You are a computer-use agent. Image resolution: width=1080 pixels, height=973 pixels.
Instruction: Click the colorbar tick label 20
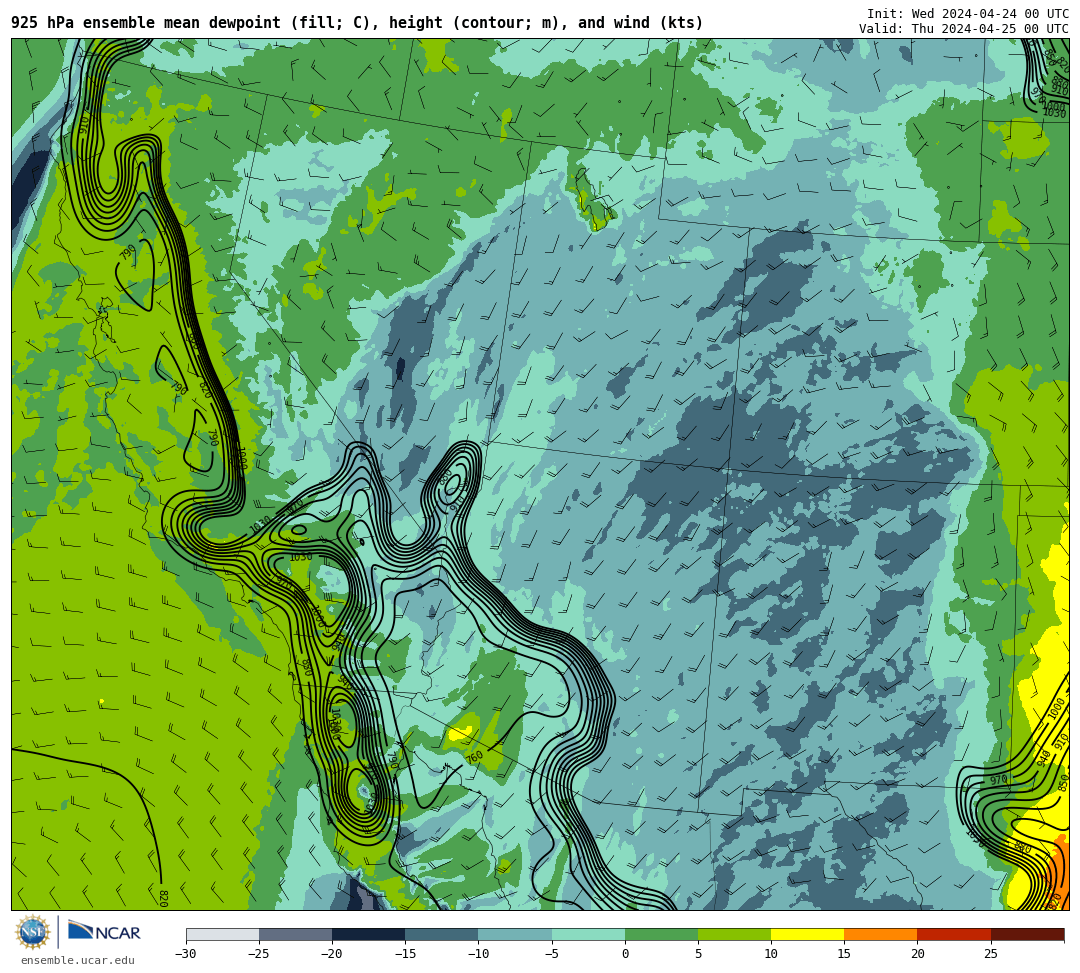(917, 954)
